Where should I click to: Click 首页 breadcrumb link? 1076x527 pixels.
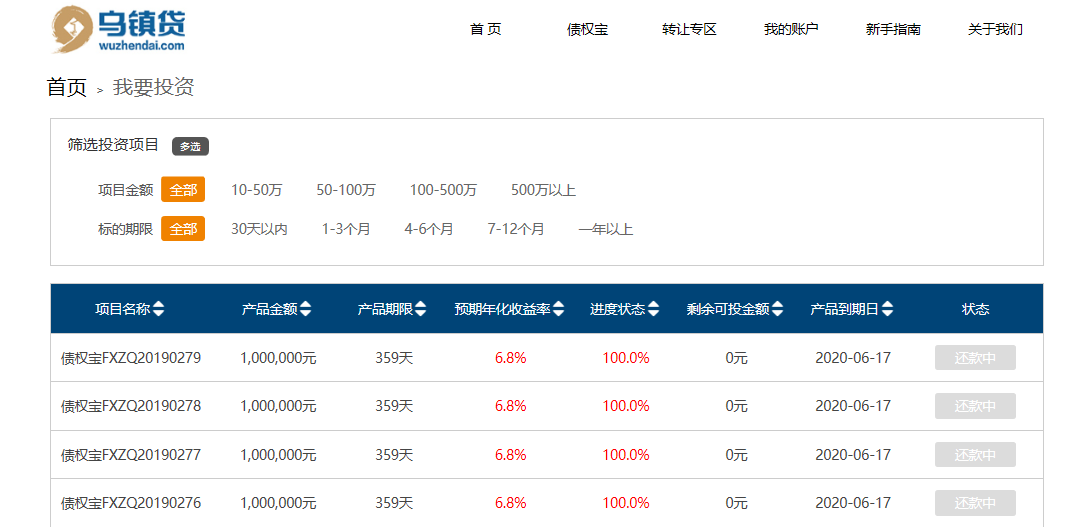(x=67, y=88)
